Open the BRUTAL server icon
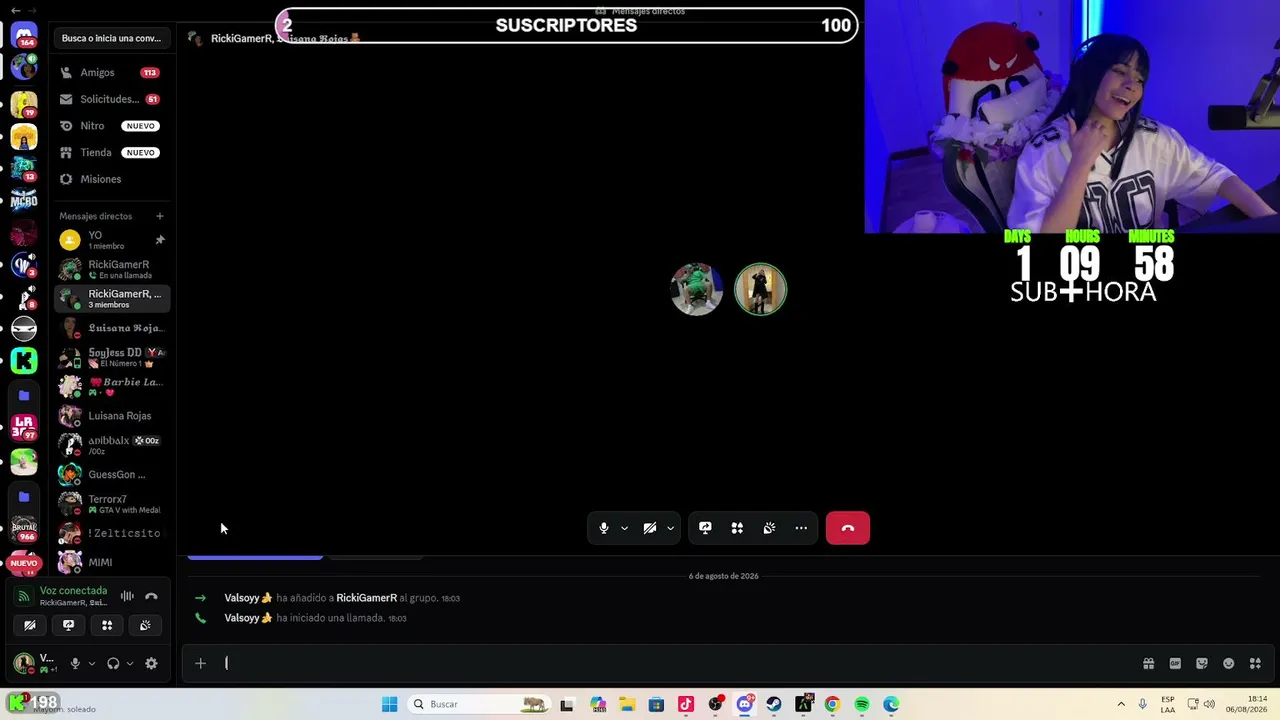The height and width of the screenshot is (720, 1280). (x=24, y=528)
